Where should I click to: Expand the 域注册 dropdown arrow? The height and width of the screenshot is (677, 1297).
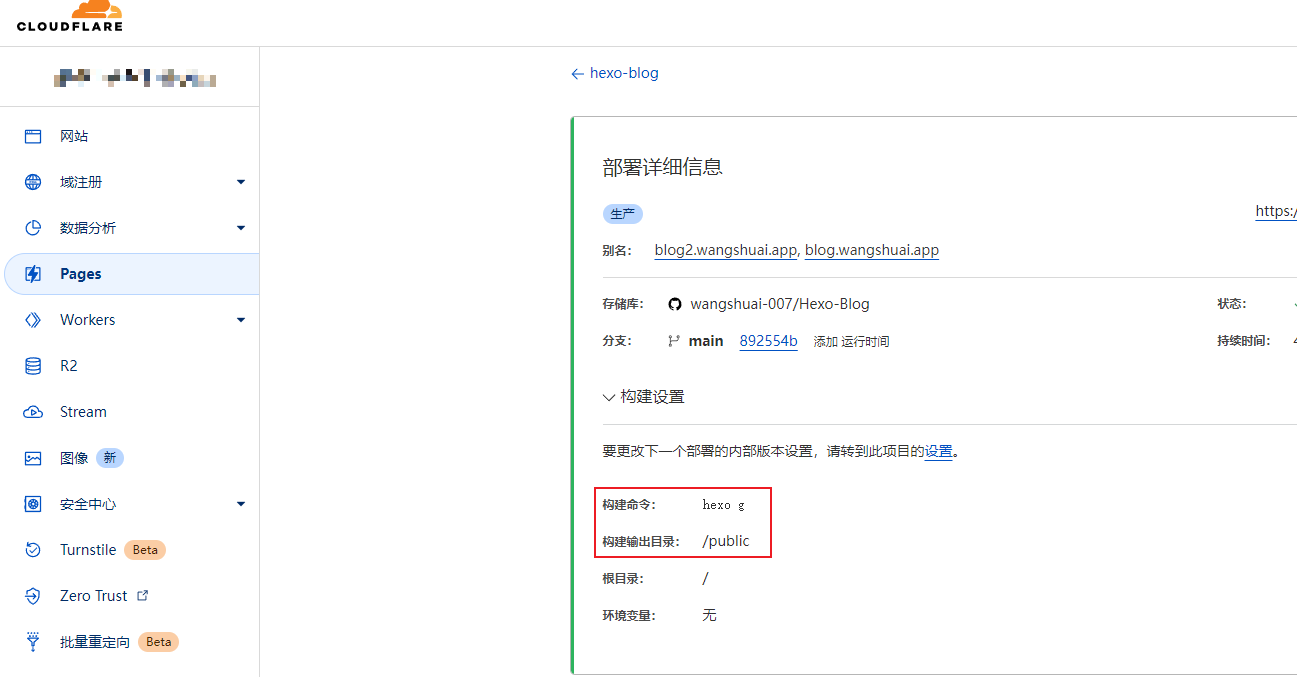(241, 182)
